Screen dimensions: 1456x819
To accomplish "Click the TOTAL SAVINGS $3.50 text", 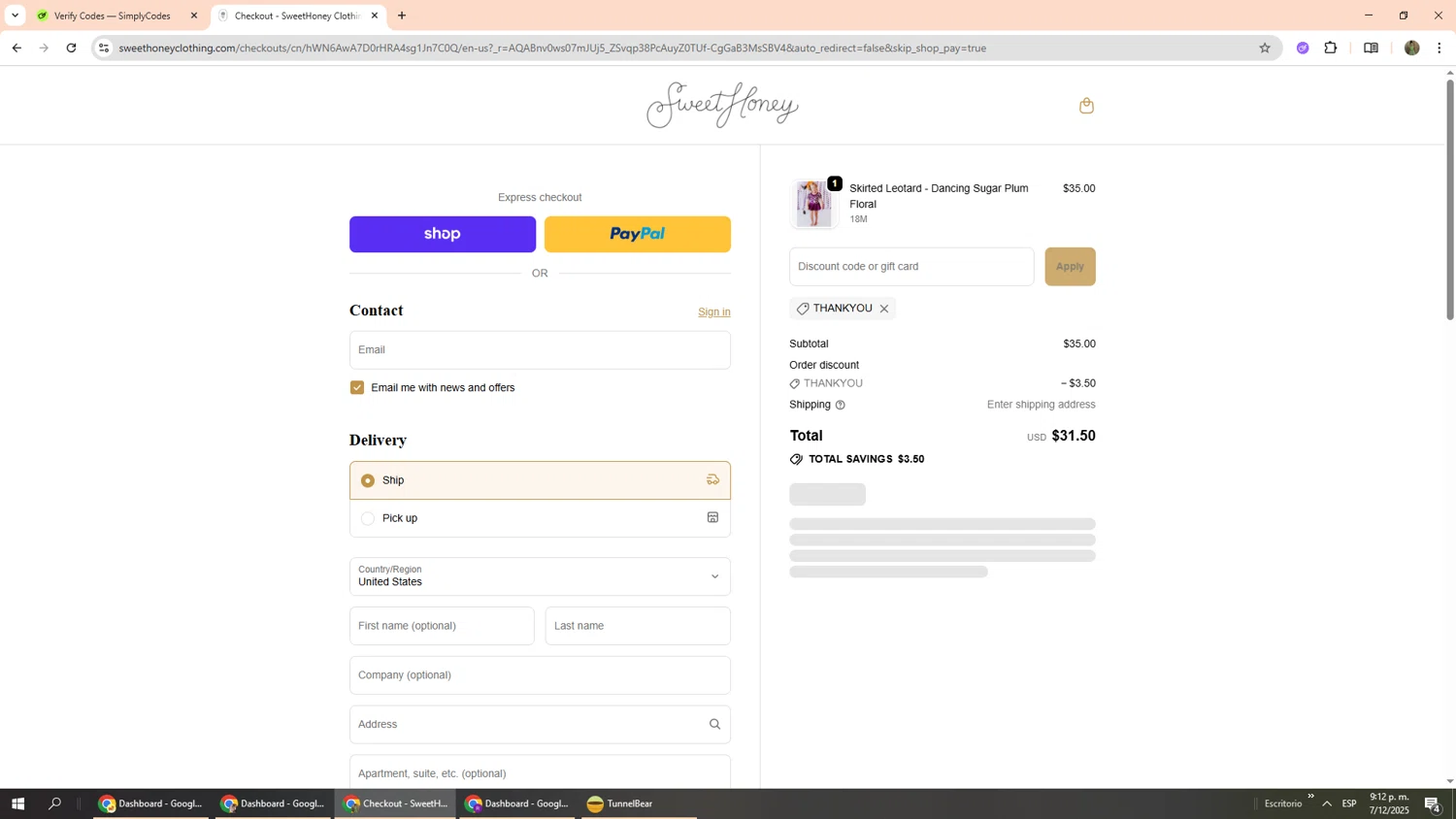I will pyautogui.click(x=866, y=459).
